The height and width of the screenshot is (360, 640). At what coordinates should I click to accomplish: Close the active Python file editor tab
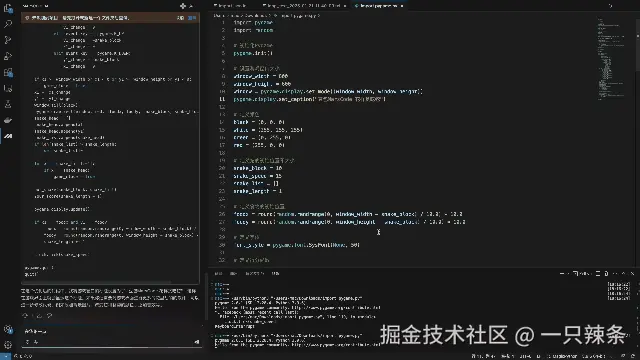[402, 6]
